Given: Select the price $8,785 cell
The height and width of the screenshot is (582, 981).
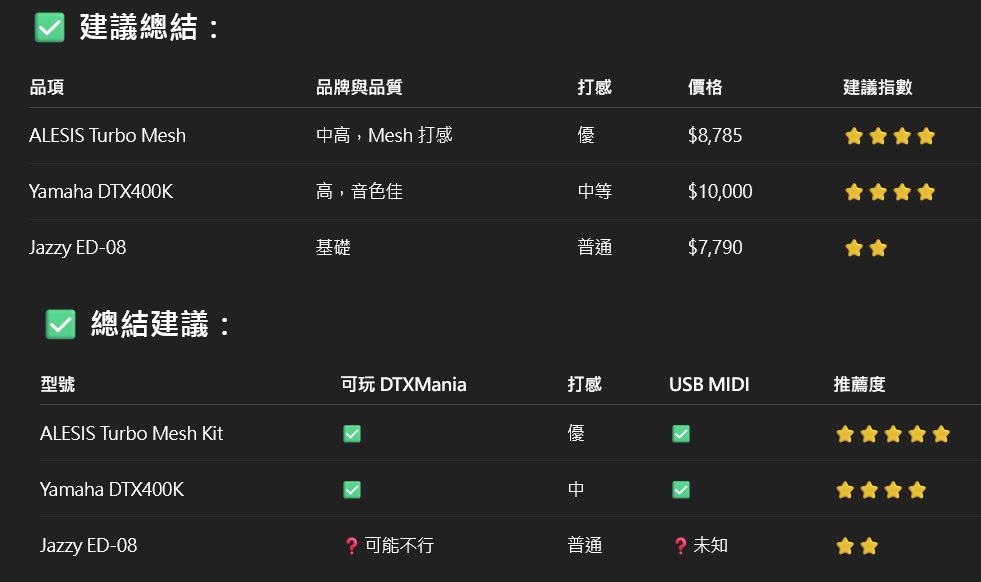Looking at the screenshot, I should (715, 135).
